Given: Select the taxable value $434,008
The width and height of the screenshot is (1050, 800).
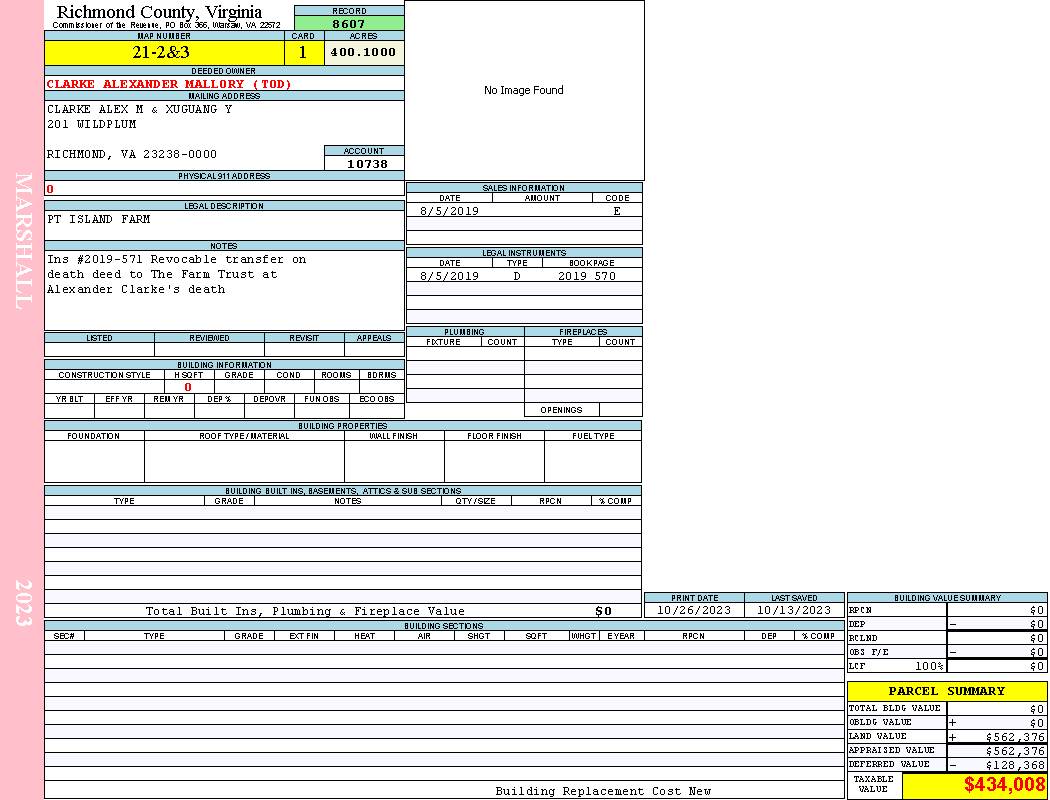Looking at the screenshot, I should pos(1004,785).
